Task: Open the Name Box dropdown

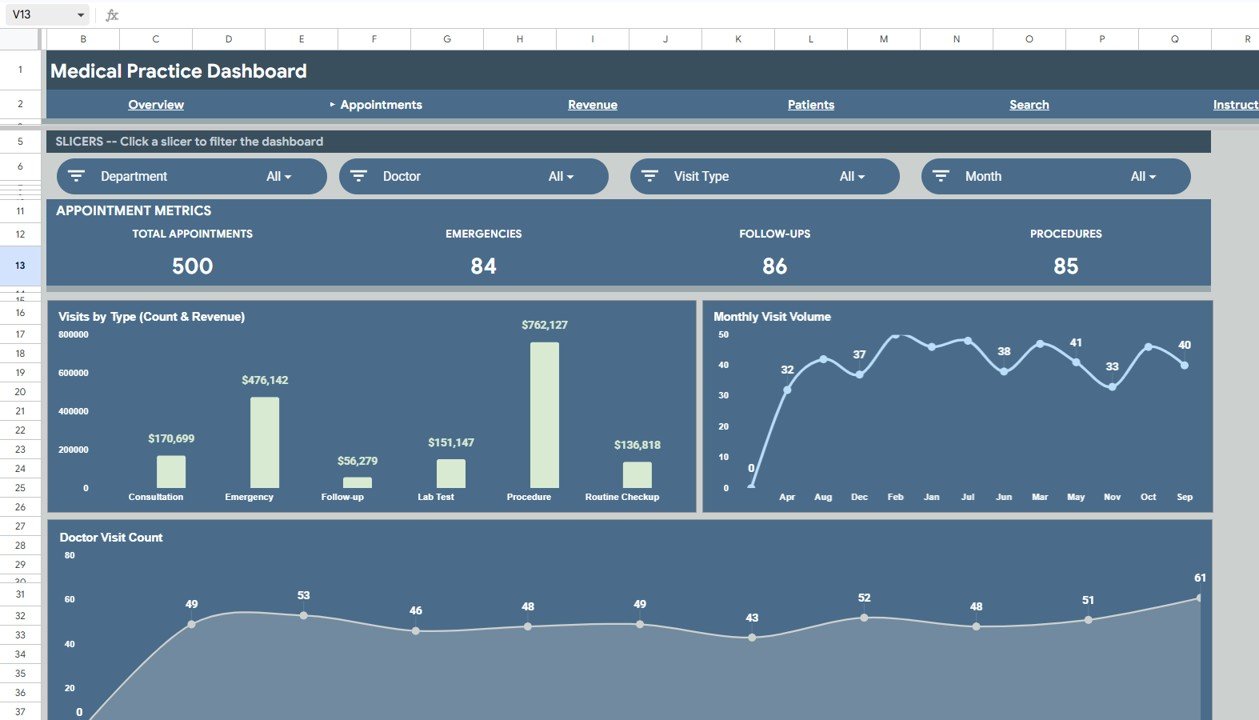Action: click(80, 14)
